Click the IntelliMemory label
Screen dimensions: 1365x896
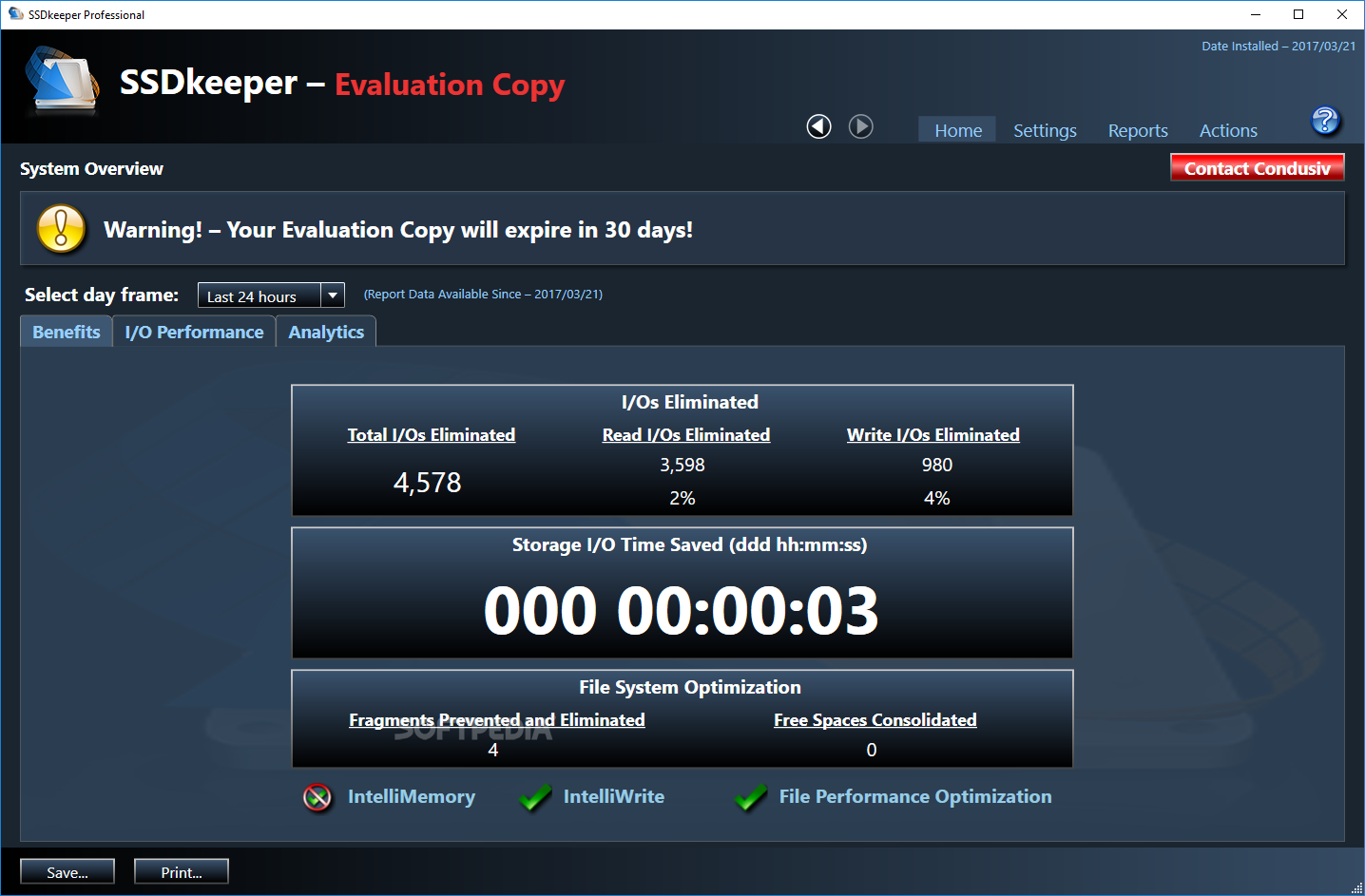click(x=412, y=796)
